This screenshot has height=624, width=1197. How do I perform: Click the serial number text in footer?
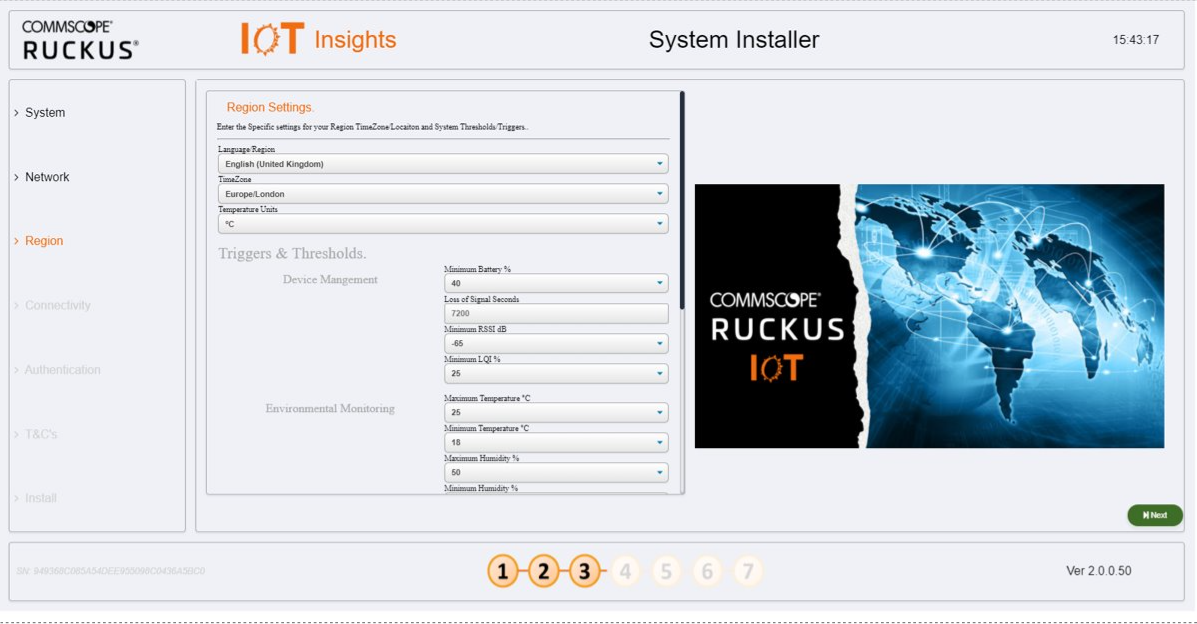[111, 571]
